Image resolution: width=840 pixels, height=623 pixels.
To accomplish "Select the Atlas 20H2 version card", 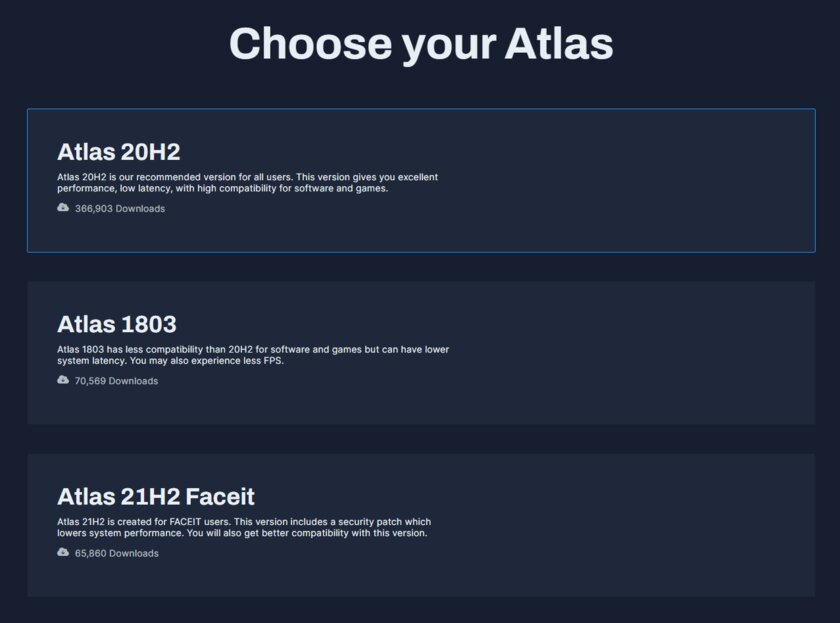I will (x=420, y=180).
